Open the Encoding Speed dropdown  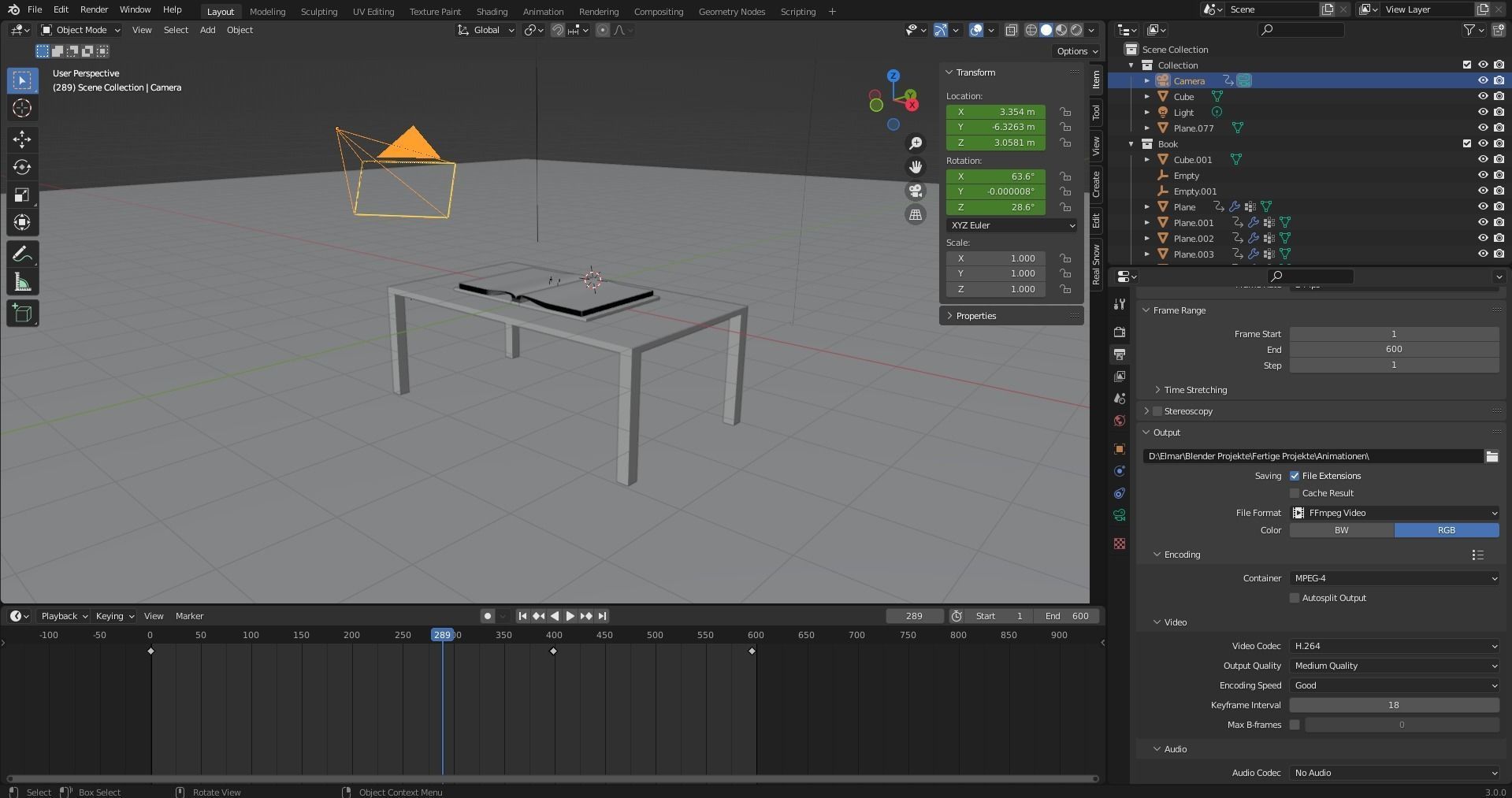(1394, 685)
